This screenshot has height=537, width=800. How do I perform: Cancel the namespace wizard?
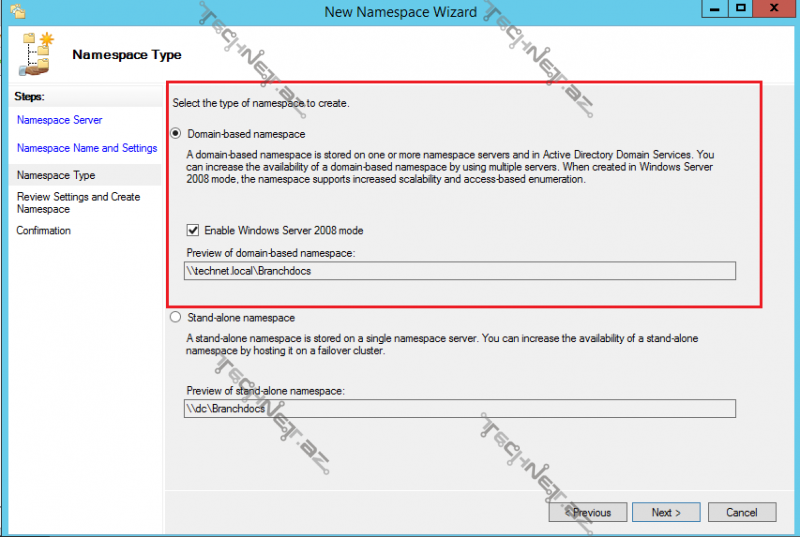(x=741, y=512)
